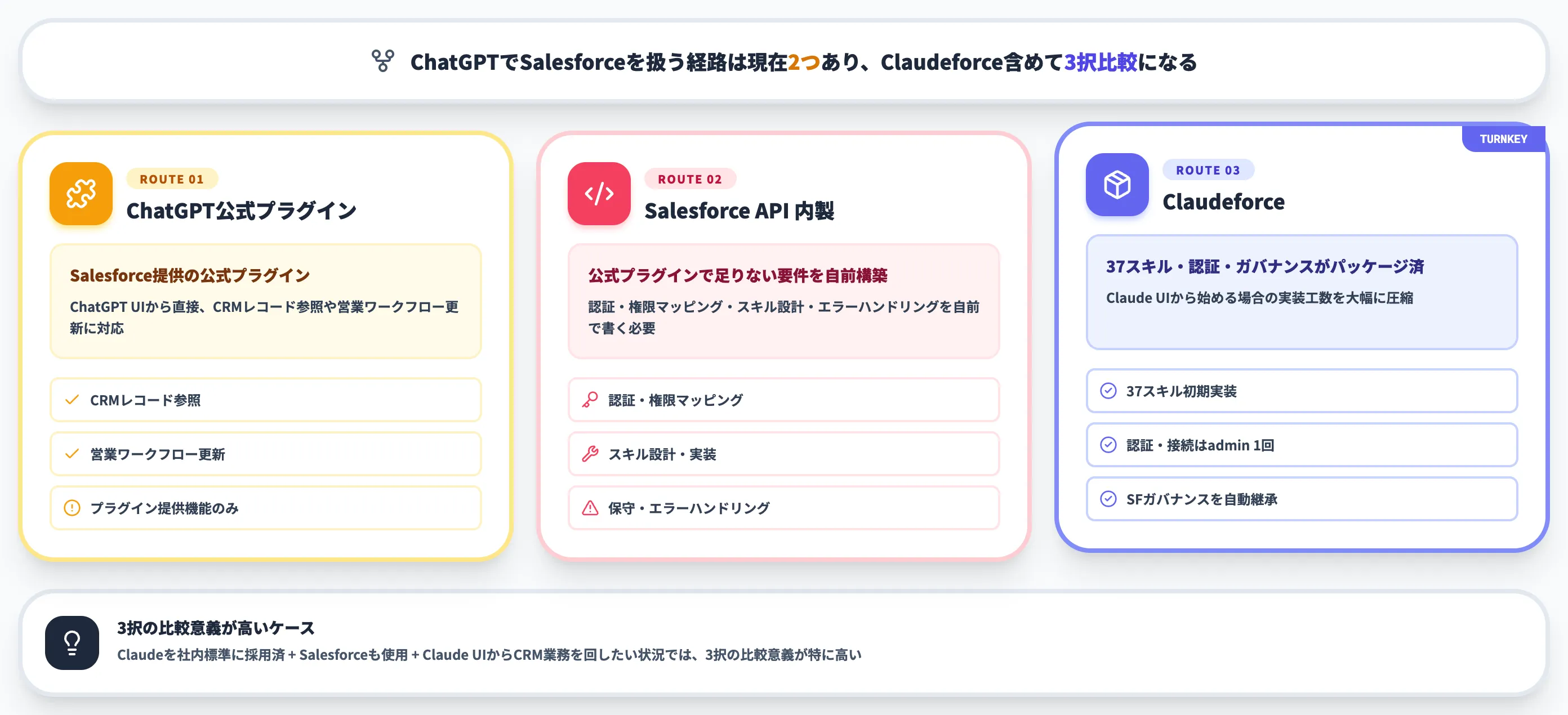1568x715 pixels.
Task: Click the 37スキル・認証・ガバナンスがパッケージ済 heading
Action: pos(1265,266)
